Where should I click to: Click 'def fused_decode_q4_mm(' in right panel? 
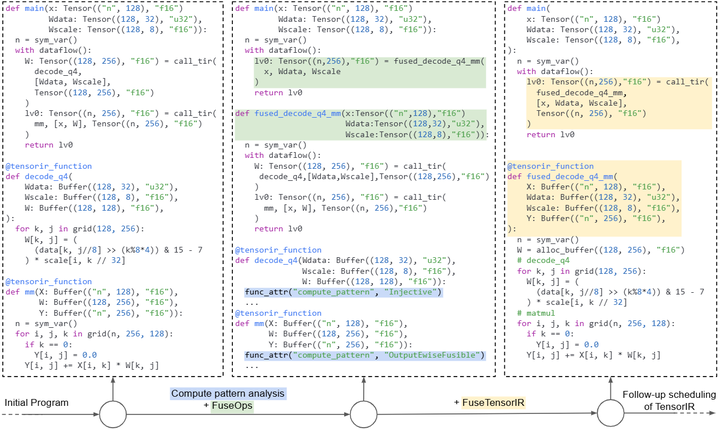click(562, 176)
